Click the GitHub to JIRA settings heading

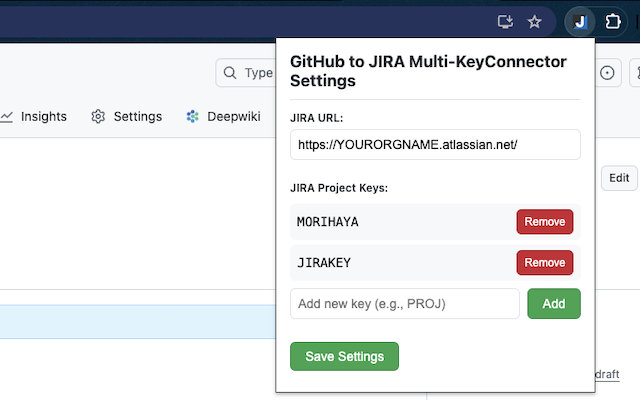click(428, 71)
